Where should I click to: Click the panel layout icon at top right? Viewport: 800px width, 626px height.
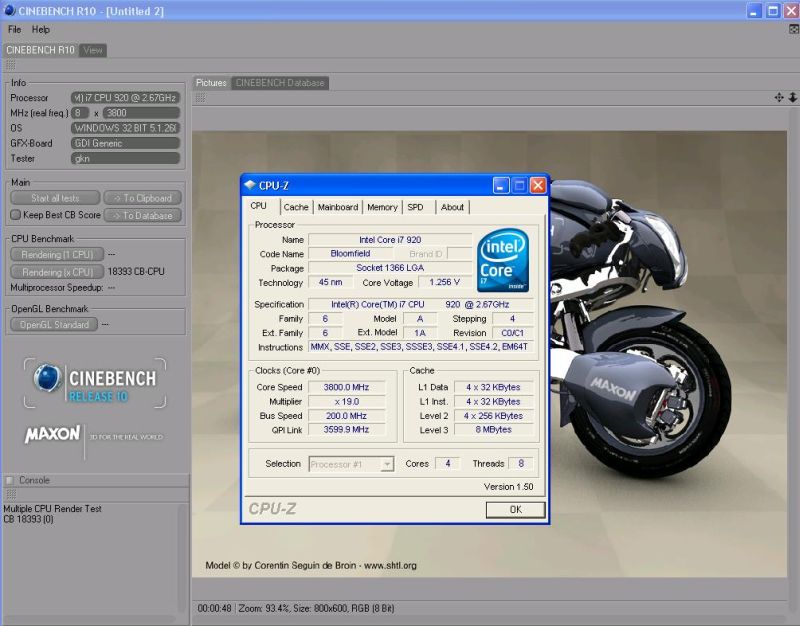pyautogui.click(x=794, y=30)
